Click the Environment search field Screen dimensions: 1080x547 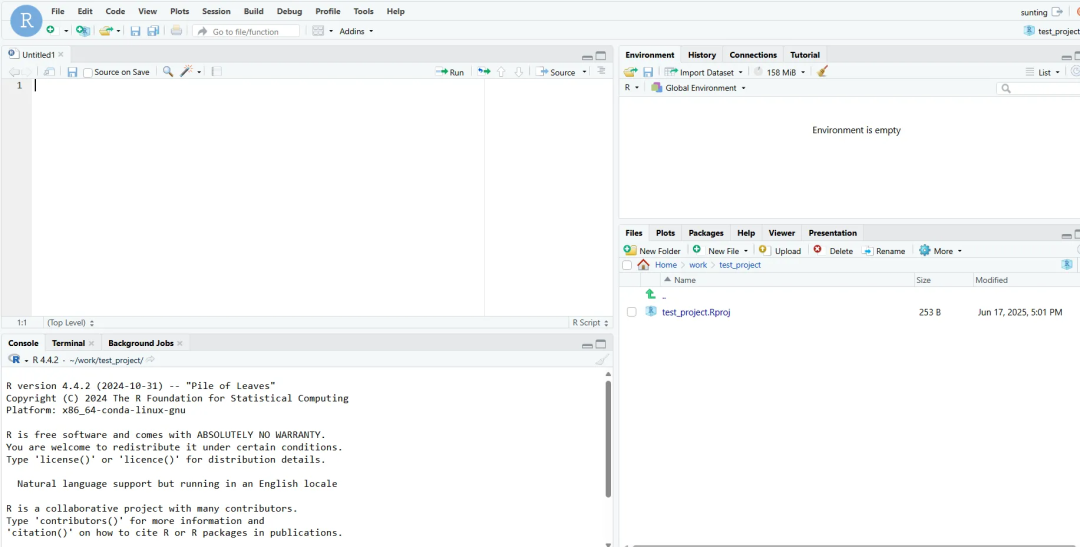(x=1039, y=88)
